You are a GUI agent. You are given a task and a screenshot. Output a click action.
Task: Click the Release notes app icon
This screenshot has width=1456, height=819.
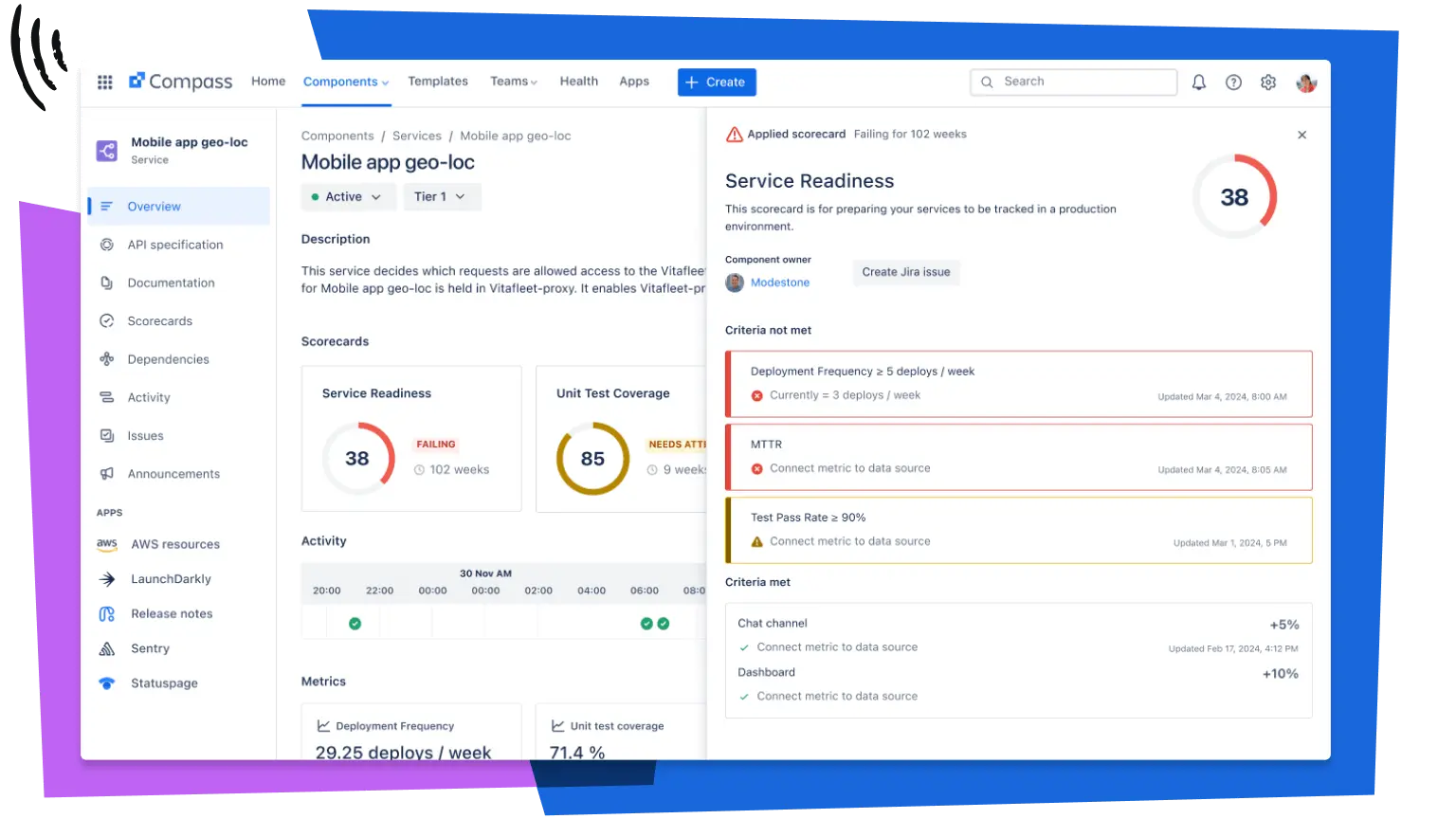[x=107, y=614]
